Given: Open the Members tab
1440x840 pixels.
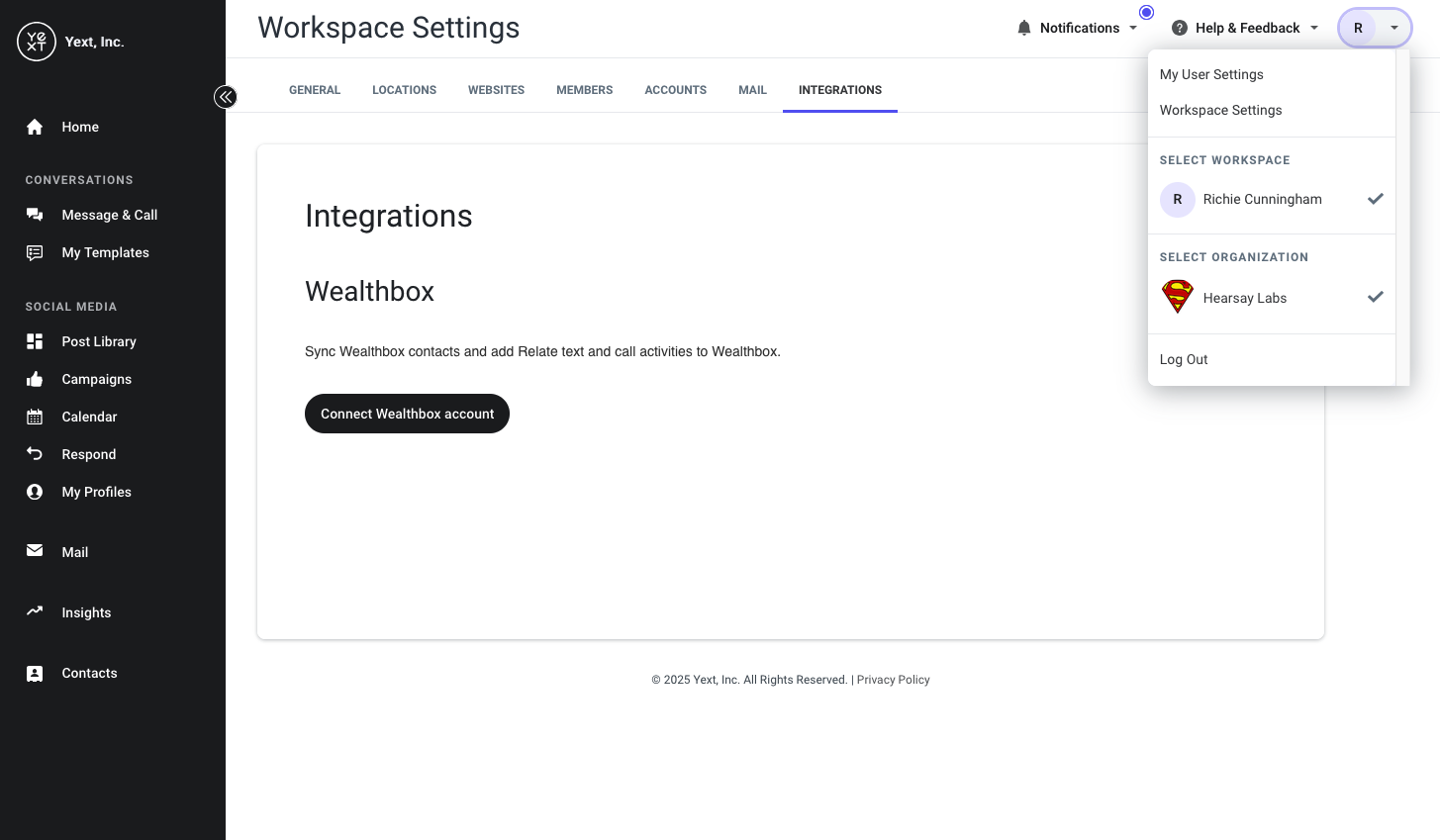Looking at the screenshot, I should (x=585, y=90).
